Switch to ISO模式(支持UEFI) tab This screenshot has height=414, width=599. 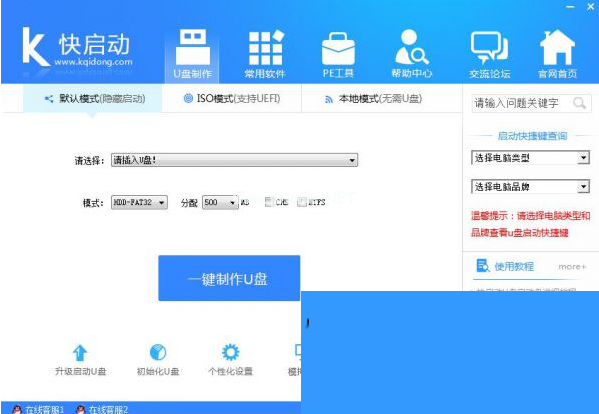pyautogui.click(x=232, y=99)
